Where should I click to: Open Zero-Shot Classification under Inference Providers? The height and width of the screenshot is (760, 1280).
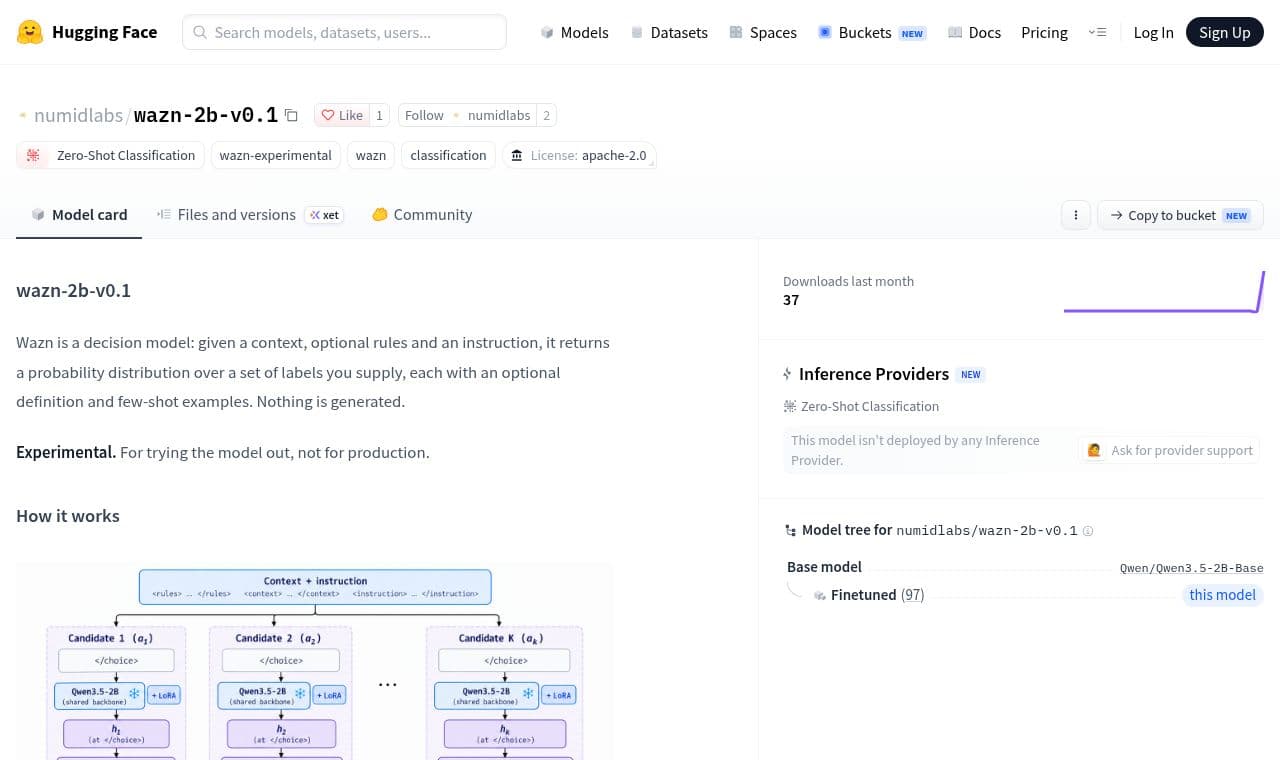(861, 406)
